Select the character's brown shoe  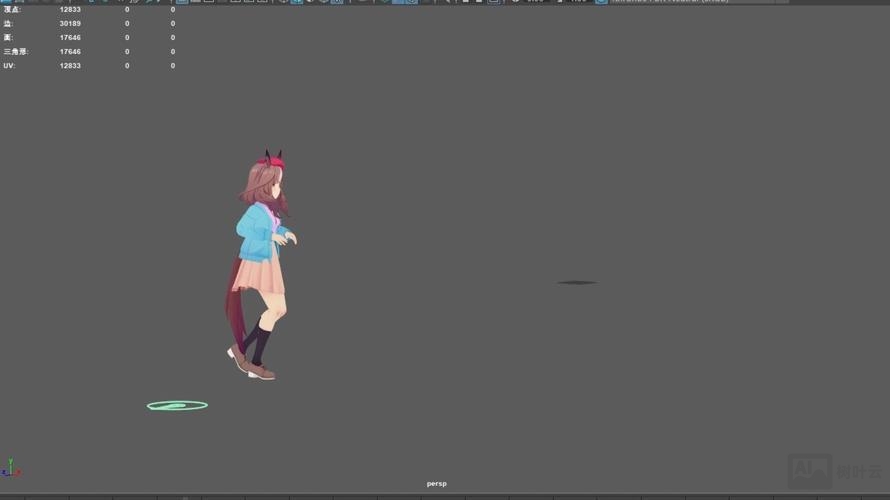point(262,373)
